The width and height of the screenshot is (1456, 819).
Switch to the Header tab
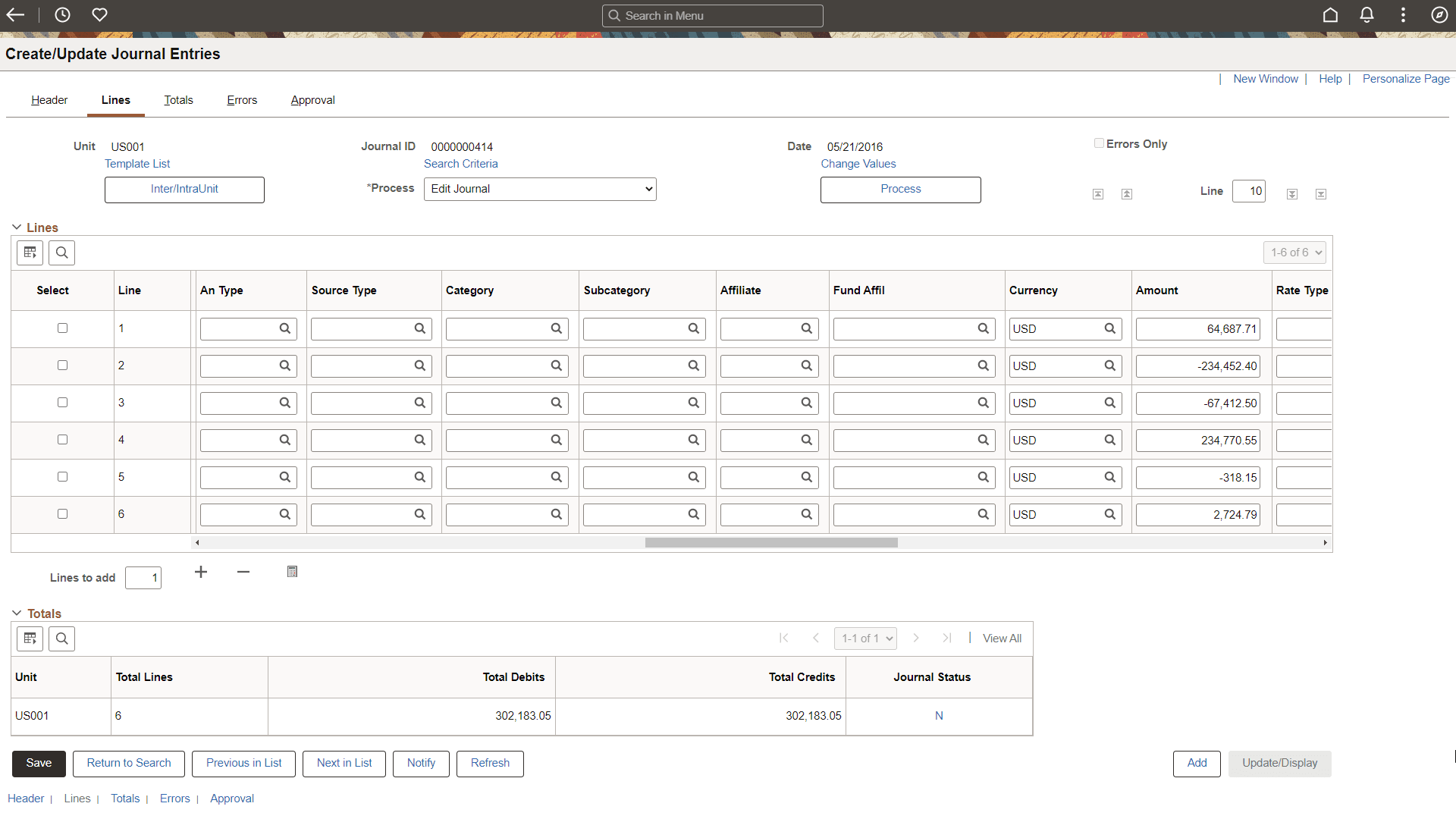tap(49, 100)
